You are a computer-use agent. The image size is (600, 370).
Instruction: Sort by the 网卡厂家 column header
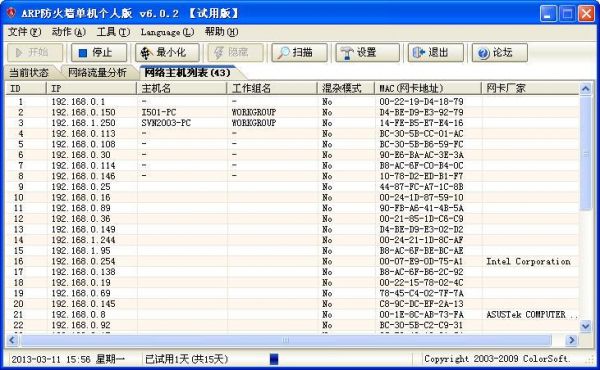530,88
